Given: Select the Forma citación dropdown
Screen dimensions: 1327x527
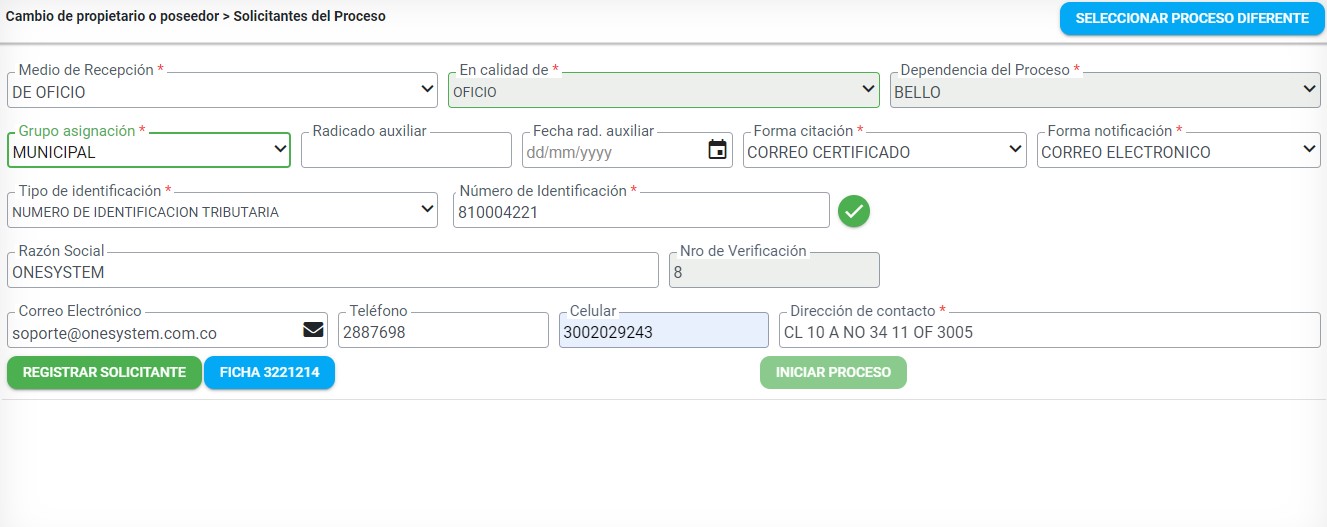Looking at the screenshot, I should click(884, 151).
